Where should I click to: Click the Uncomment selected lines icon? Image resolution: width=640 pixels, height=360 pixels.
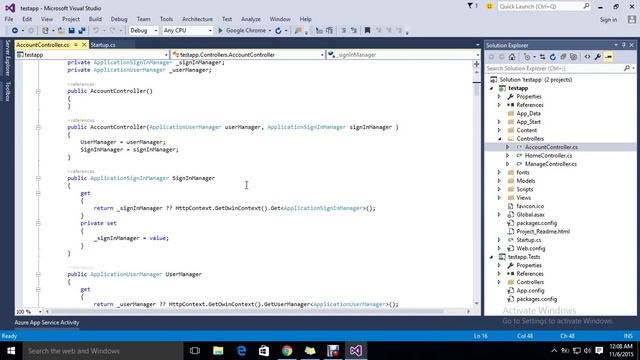[354, 31]
